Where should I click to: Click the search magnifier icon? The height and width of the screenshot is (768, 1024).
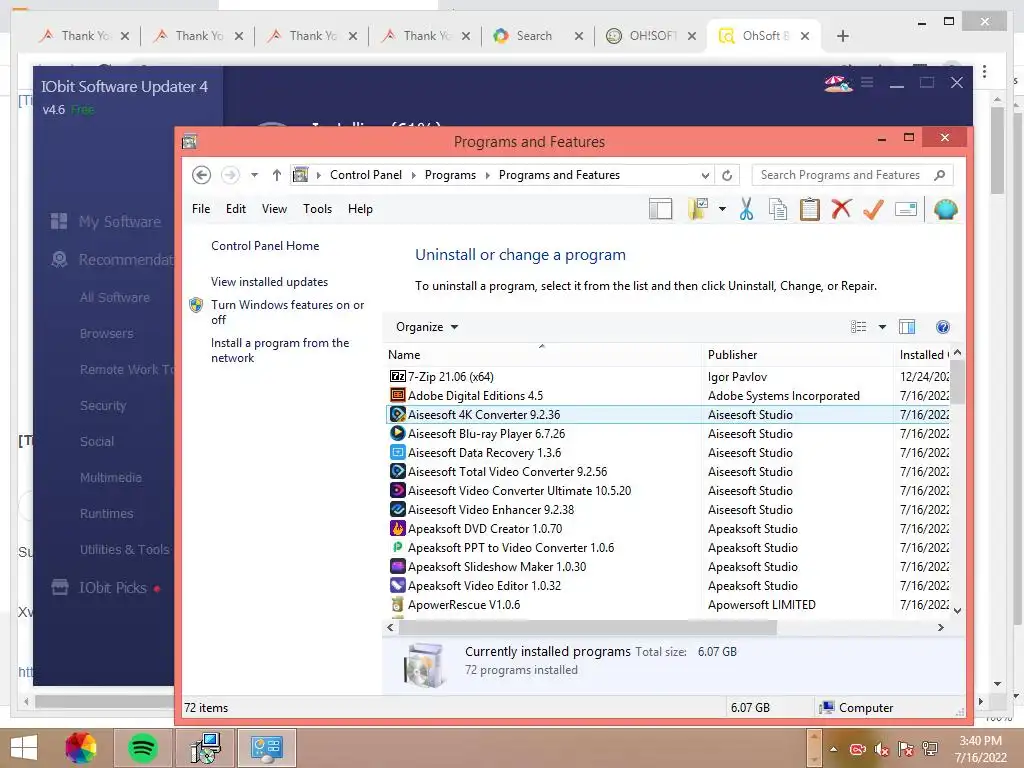[x=940, y=175]
